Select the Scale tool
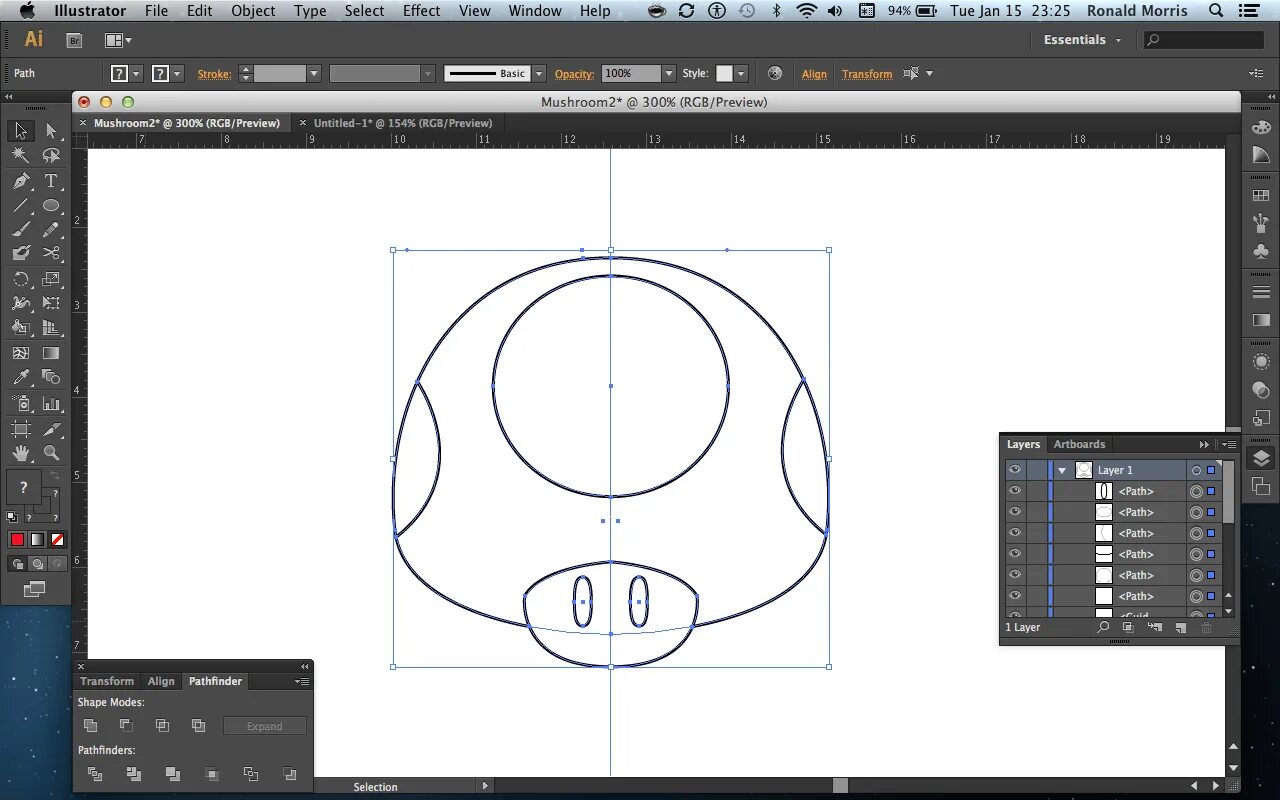Image resolution: width=1280 pixels, height=800 pixels. pyautogui.click(x=51, y=279)
